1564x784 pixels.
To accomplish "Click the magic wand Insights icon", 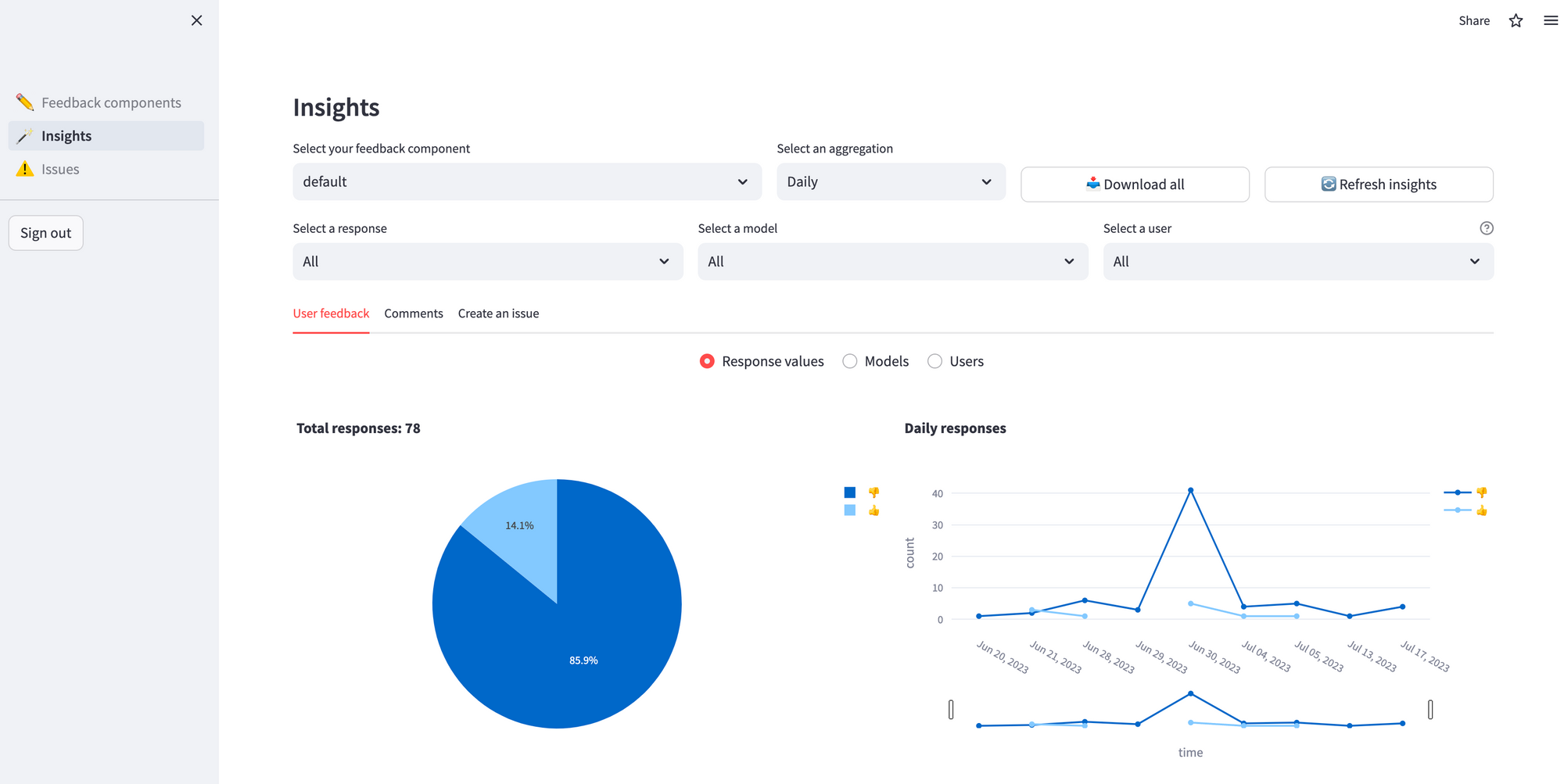I will click(x=23, y=135).
